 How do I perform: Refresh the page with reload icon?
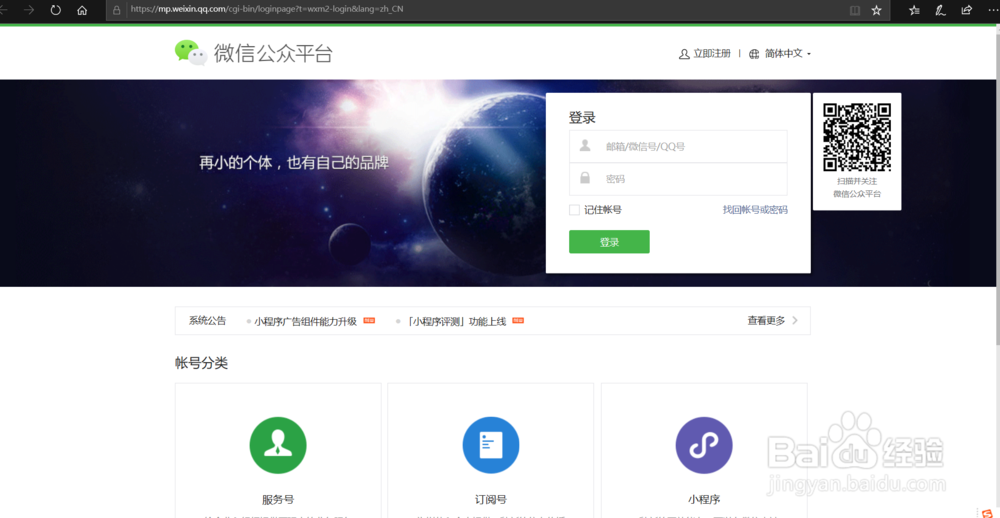pos(55,10)
